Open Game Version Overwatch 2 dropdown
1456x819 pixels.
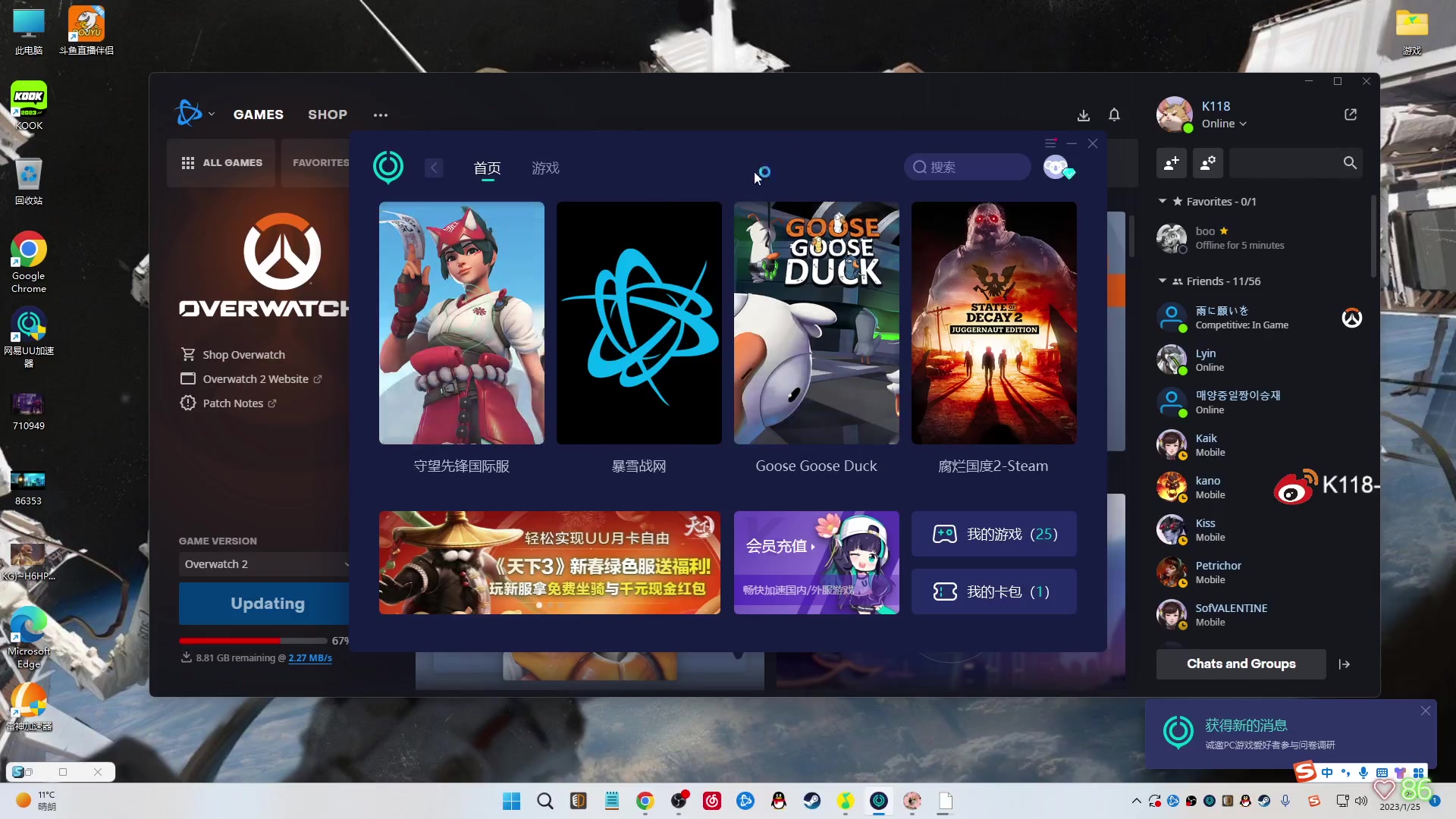pos(265,564)
